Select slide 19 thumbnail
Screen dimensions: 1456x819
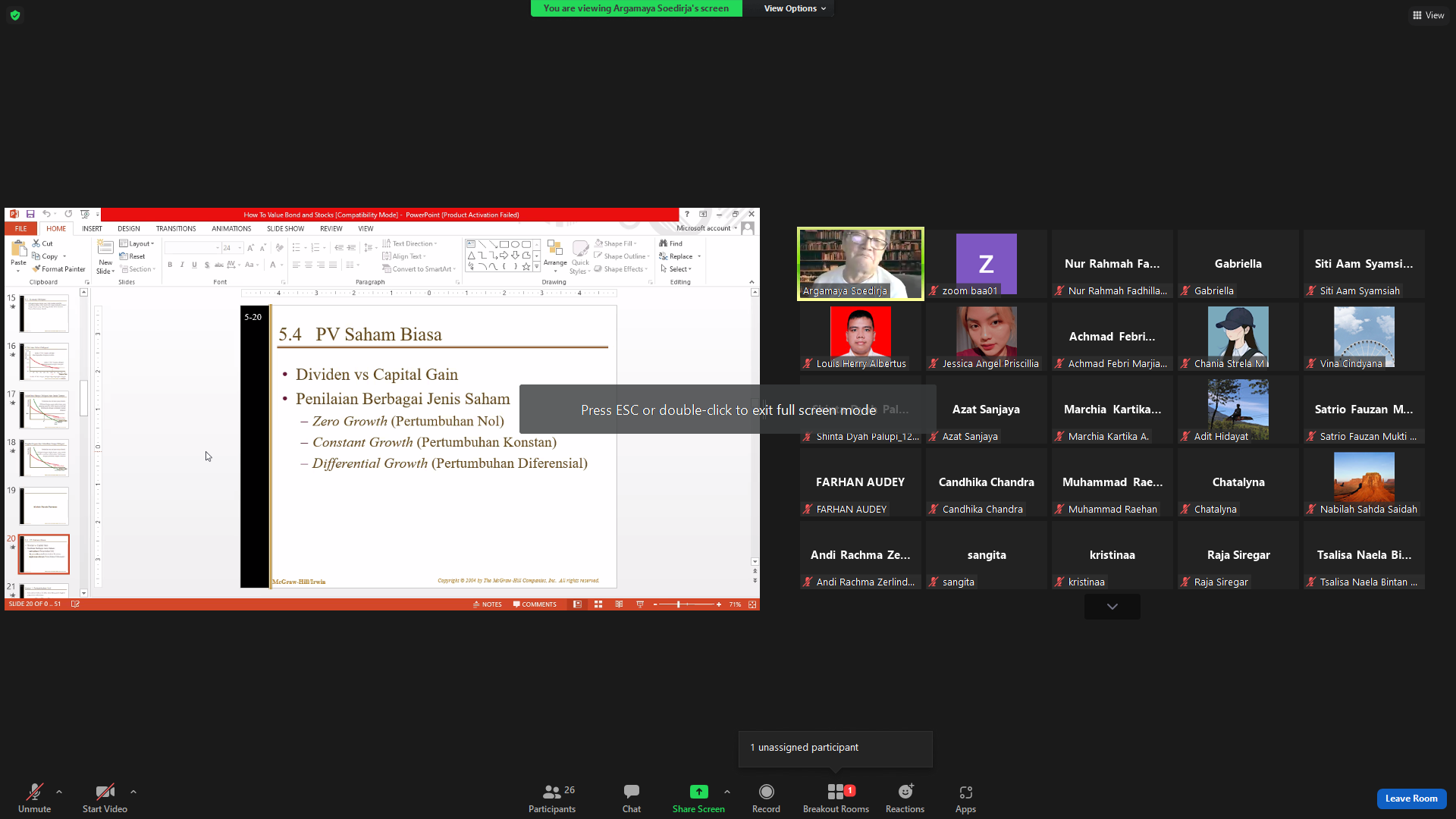[44, 506]
